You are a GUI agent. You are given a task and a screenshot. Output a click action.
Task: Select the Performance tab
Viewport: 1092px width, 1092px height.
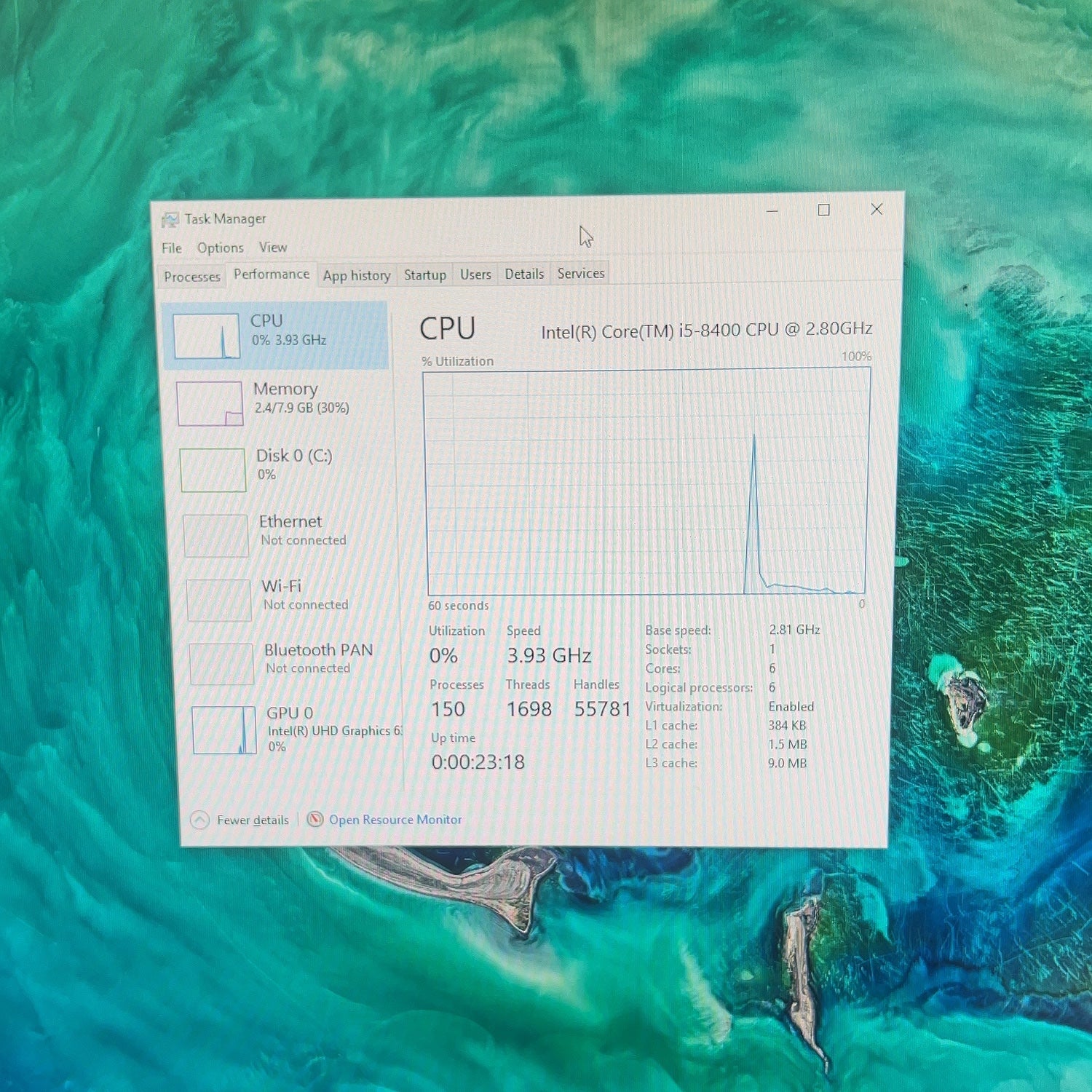(271, 274)
